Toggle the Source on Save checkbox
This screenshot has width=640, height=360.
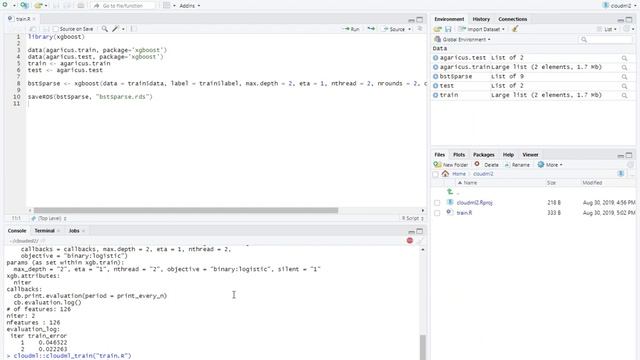(x=56, y=29)
